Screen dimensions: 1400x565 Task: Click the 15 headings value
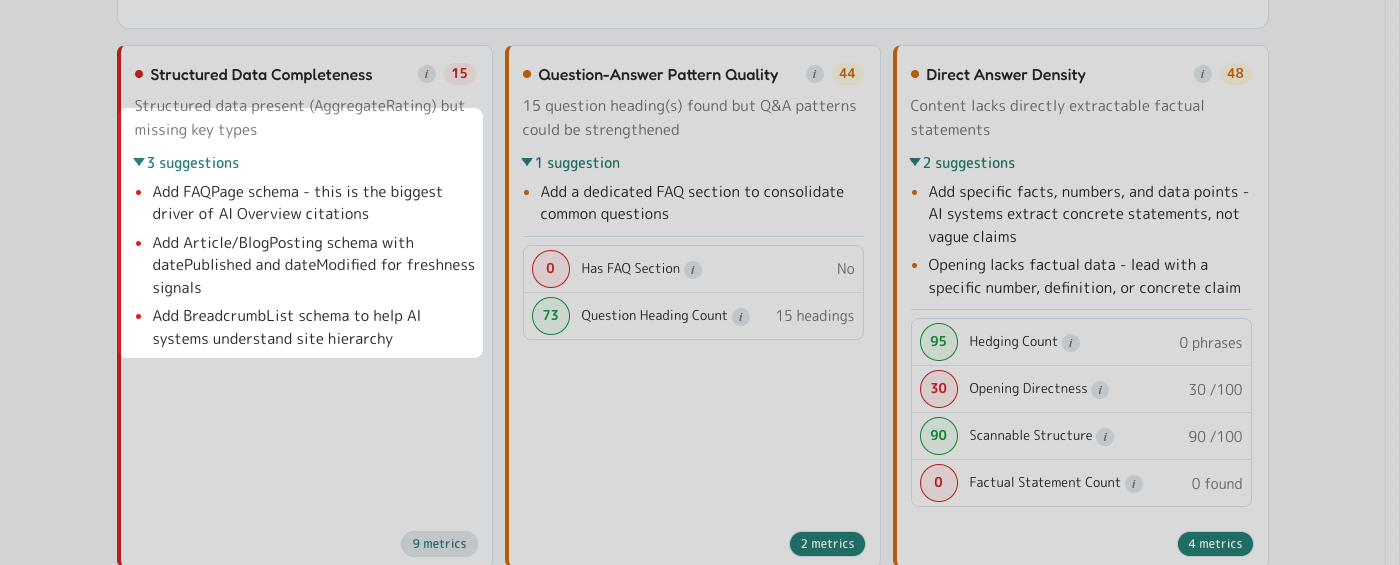[x=815, y=316]
